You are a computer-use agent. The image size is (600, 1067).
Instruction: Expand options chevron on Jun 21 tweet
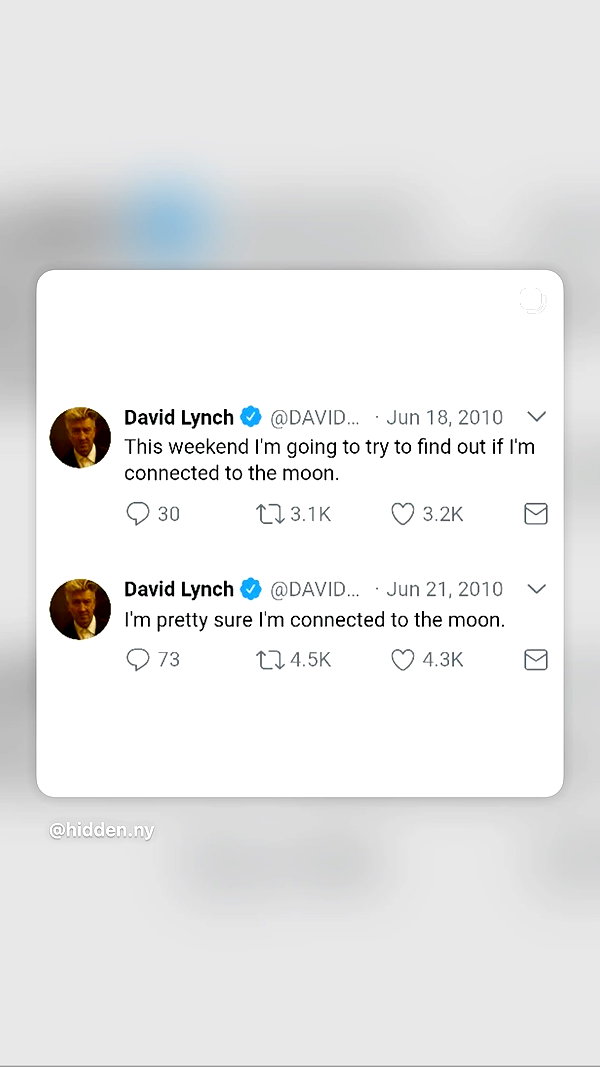[x=537, y=589]
